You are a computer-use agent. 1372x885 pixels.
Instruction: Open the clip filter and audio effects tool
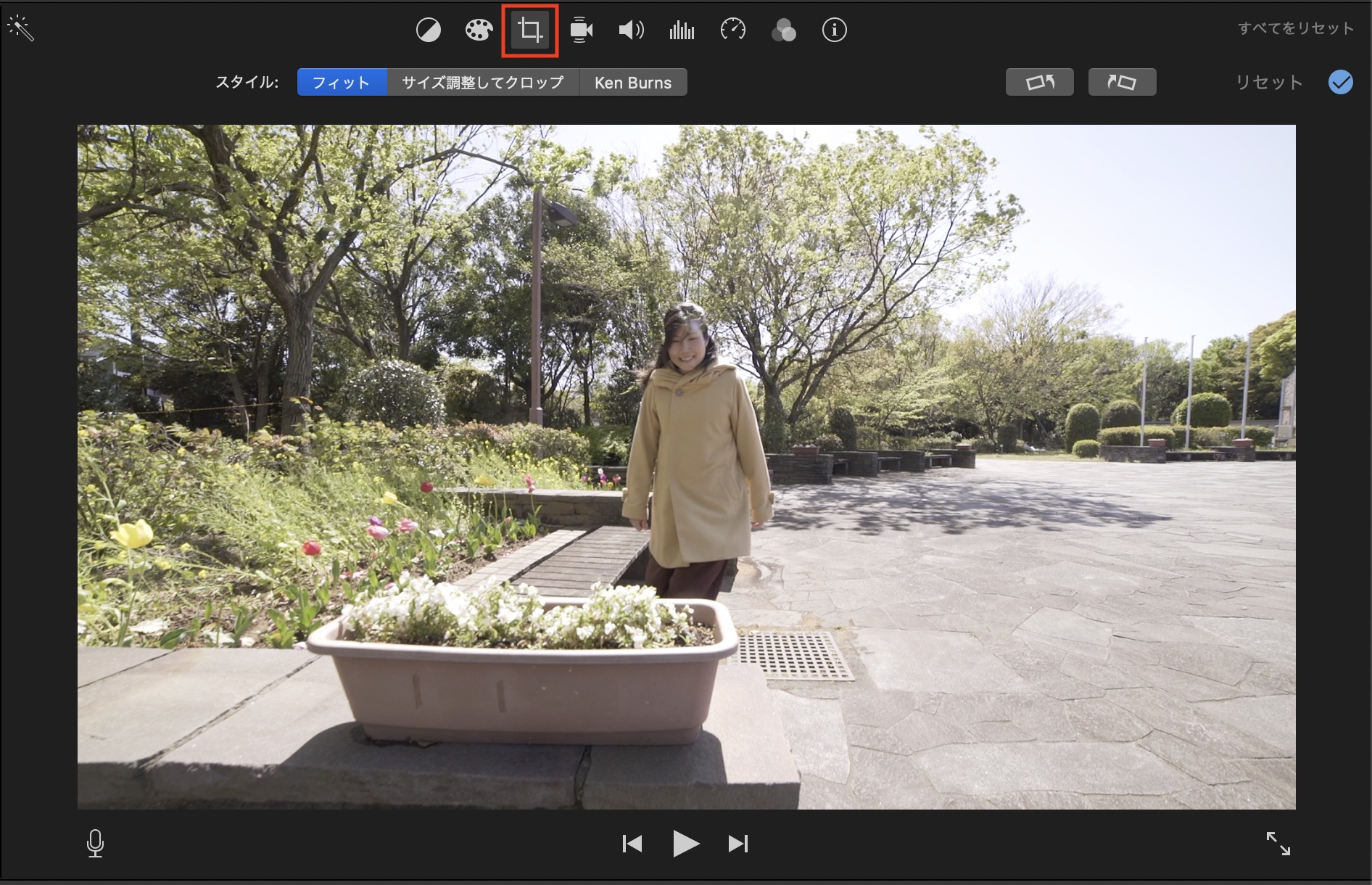(783, 30)
